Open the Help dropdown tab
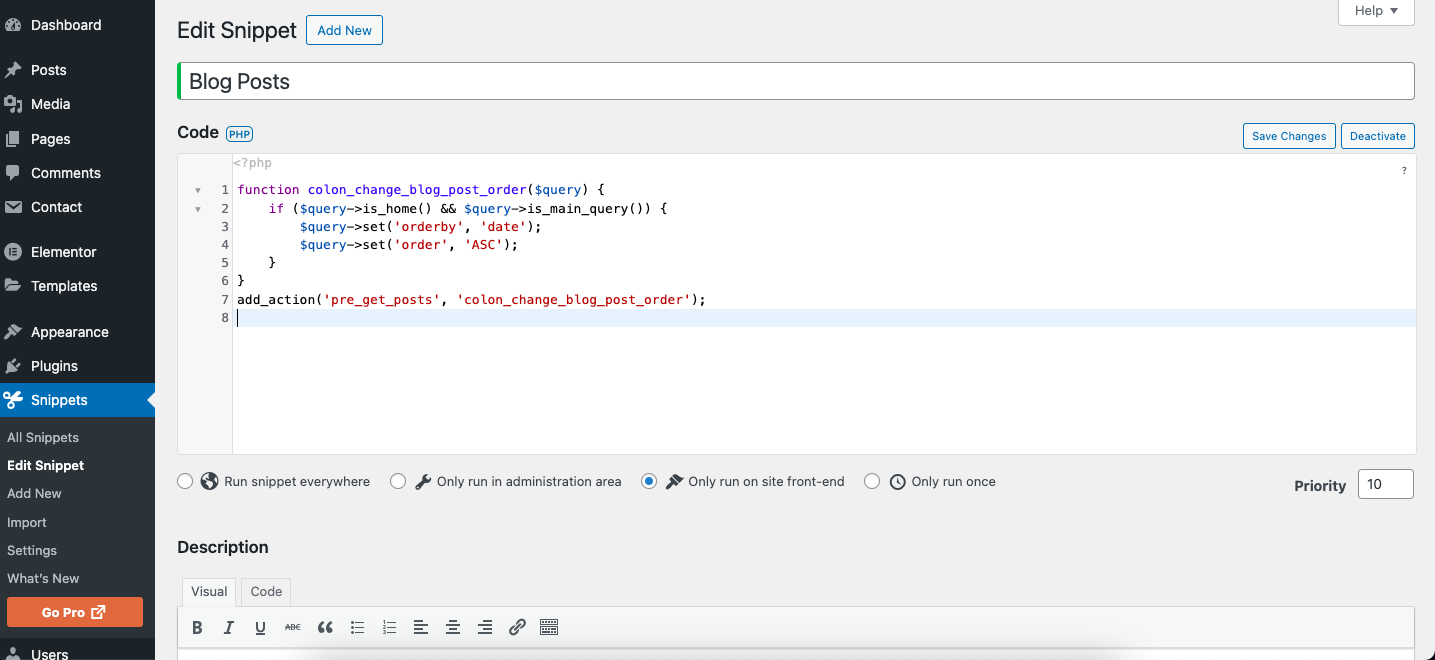 point(1376,11)
